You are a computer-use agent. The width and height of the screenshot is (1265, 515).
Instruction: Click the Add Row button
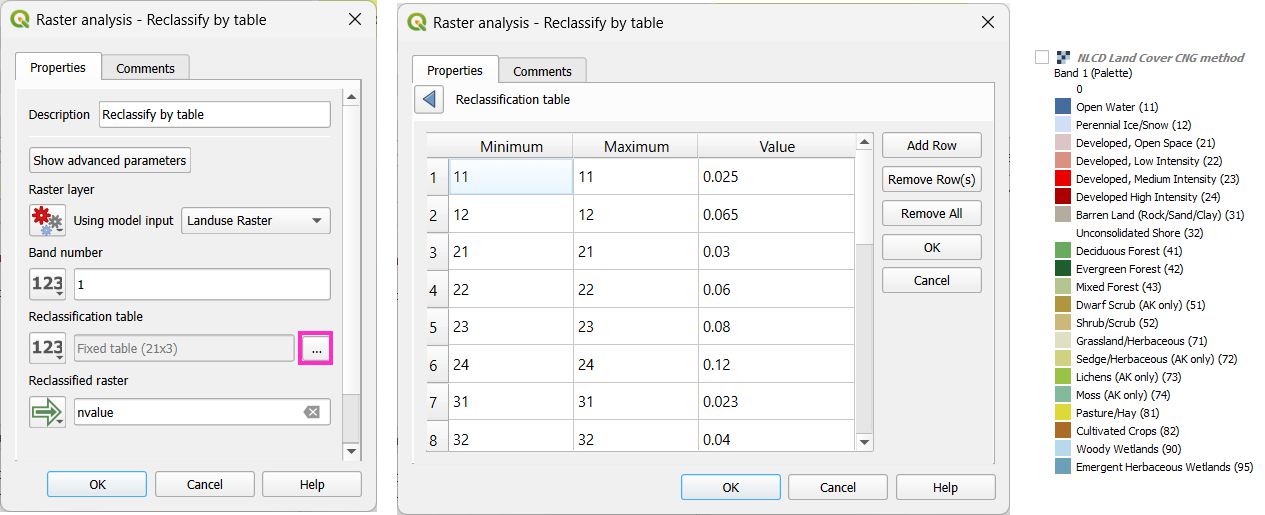pos(931,145)
